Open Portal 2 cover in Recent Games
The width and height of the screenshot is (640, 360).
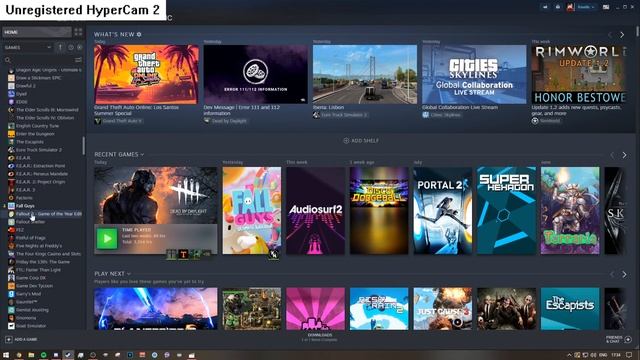click(x=443, y=210)
